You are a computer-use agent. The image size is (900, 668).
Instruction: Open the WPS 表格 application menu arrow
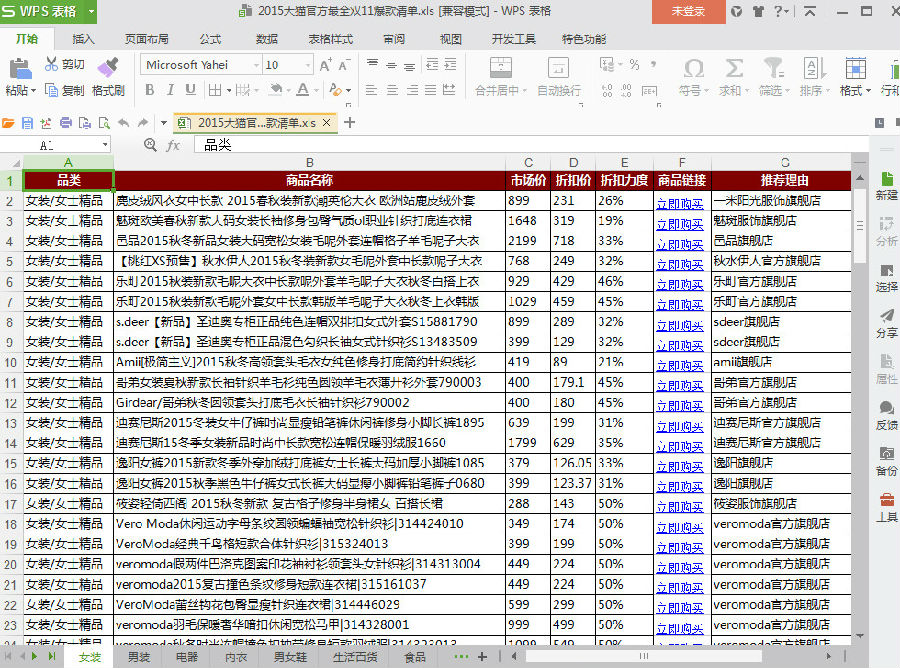[x=91, y=11]
